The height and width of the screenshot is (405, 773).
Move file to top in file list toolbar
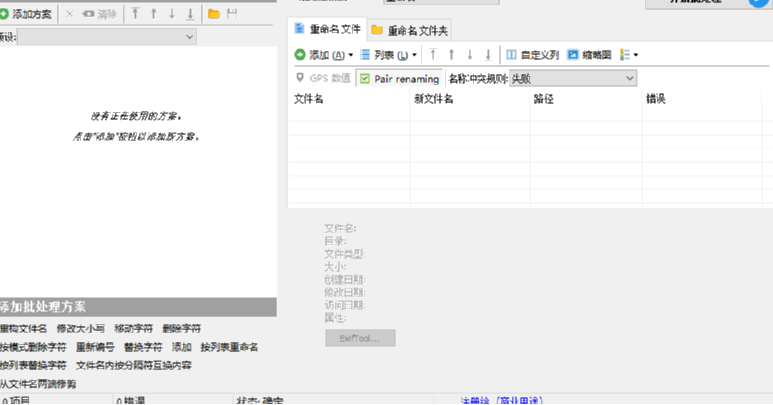coord(433,55)
